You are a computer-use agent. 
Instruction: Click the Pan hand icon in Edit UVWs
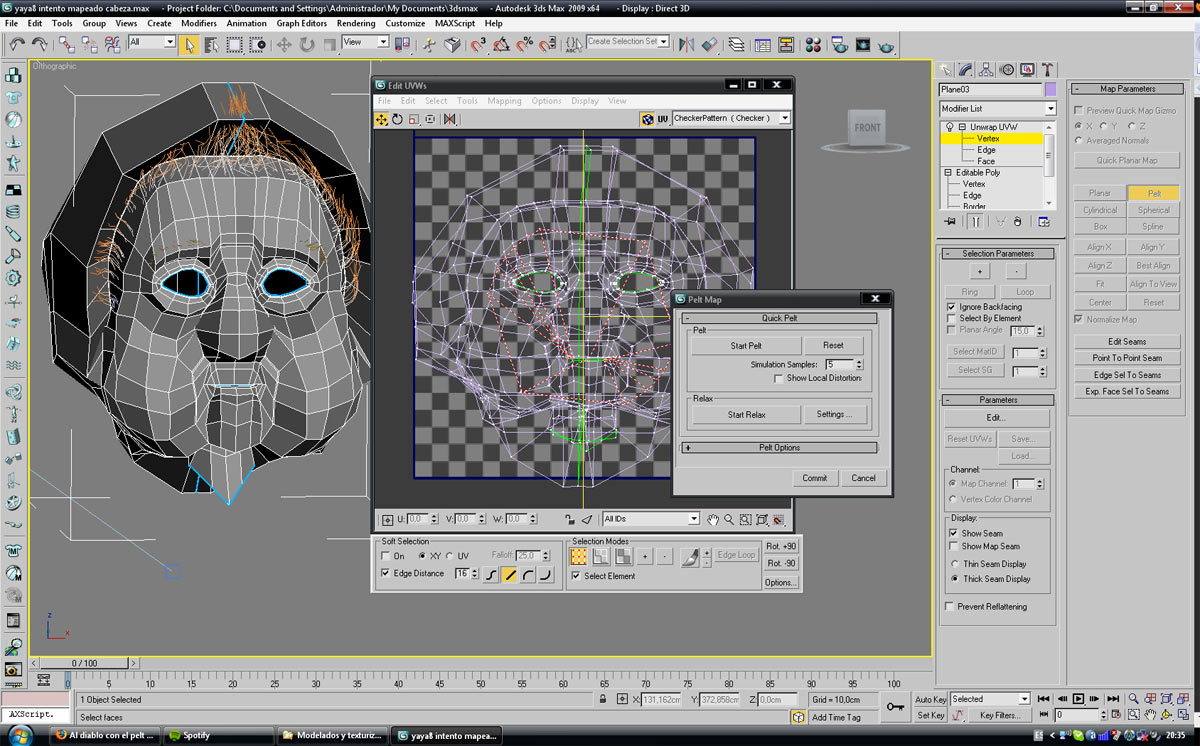713,520
